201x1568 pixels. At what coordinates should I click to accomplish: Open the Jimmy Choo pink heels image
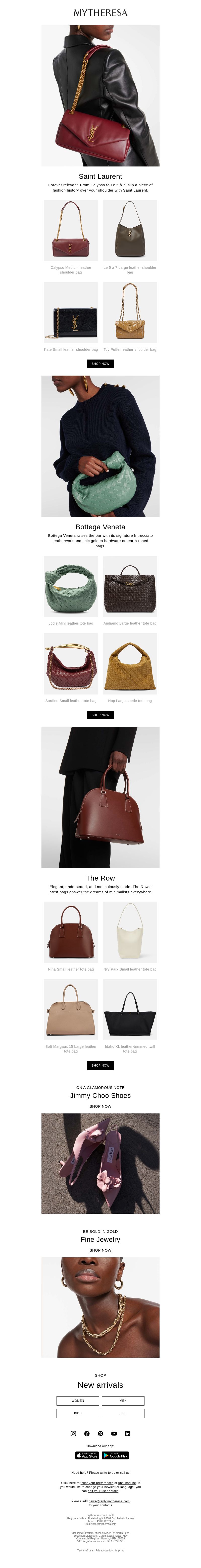(x=100, y=1164)
